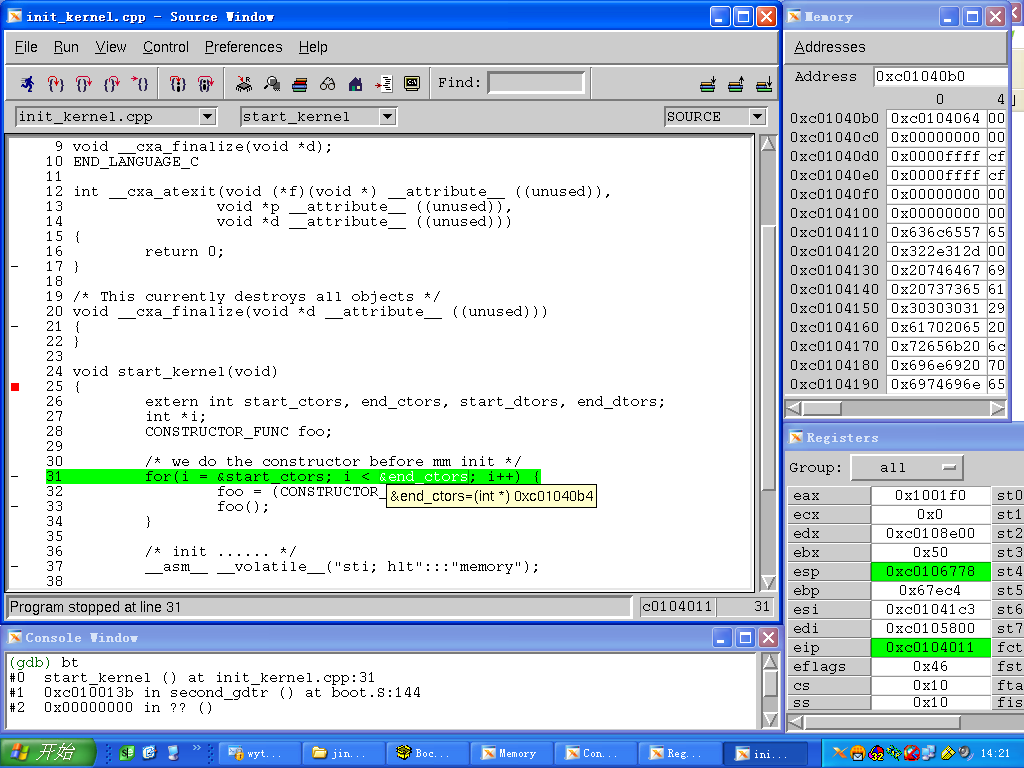Set a breakpoint at line 21
1024x768 pixels.
coord(15,327)
